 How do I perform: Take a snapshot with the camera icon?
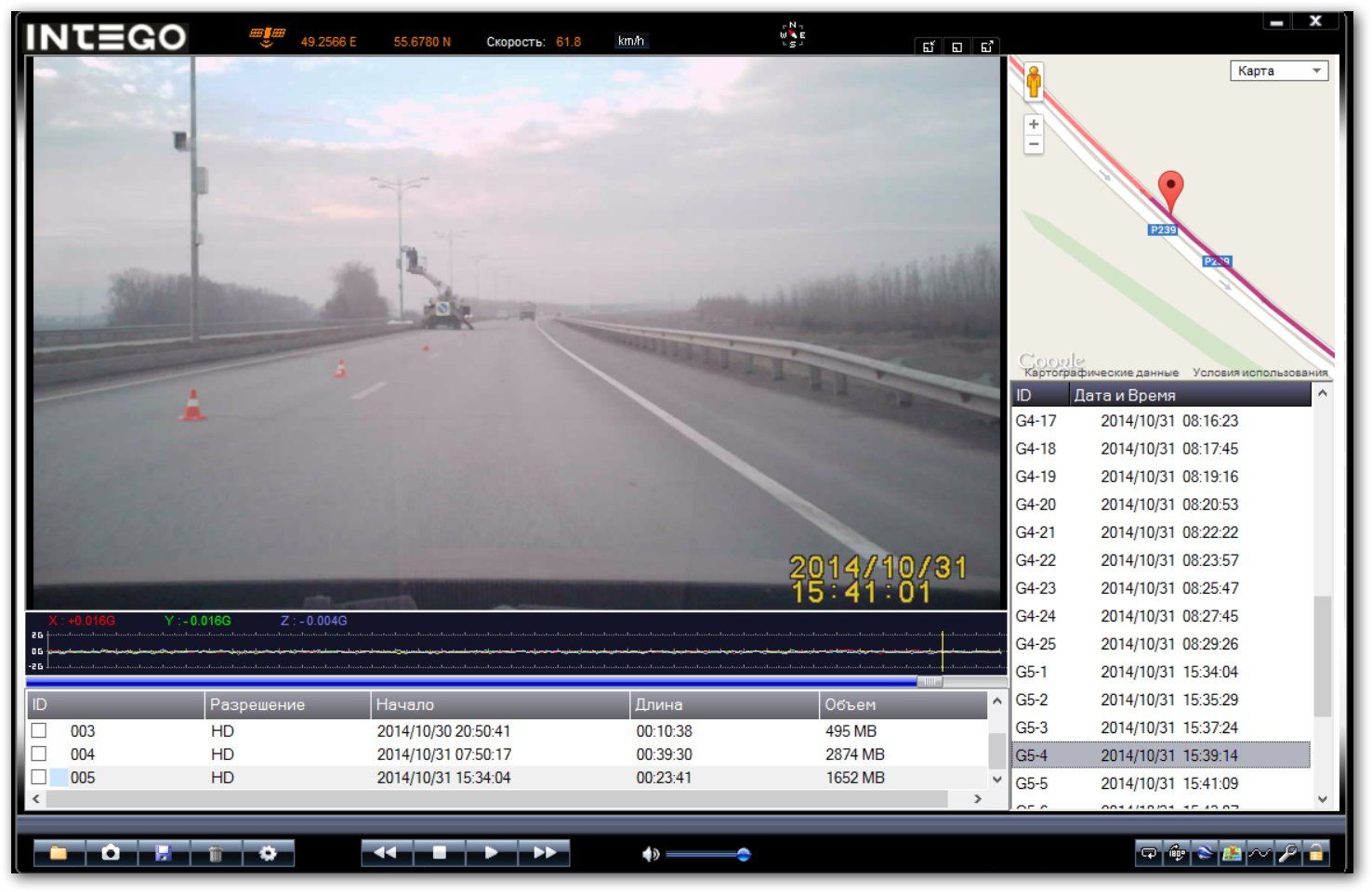tap(111, 853)
